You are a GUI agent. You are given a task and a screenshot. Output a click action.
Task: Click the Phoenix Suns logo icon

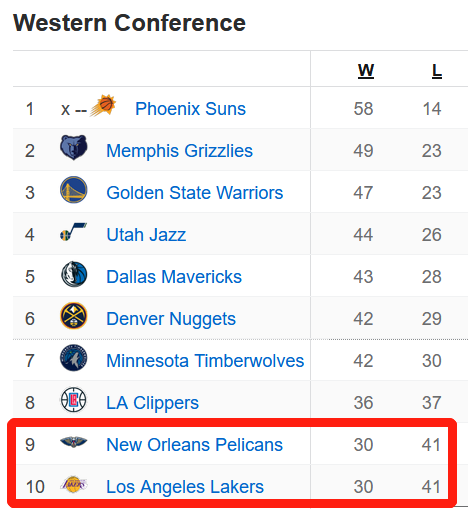pyautogui.click(x=103, y=105)
